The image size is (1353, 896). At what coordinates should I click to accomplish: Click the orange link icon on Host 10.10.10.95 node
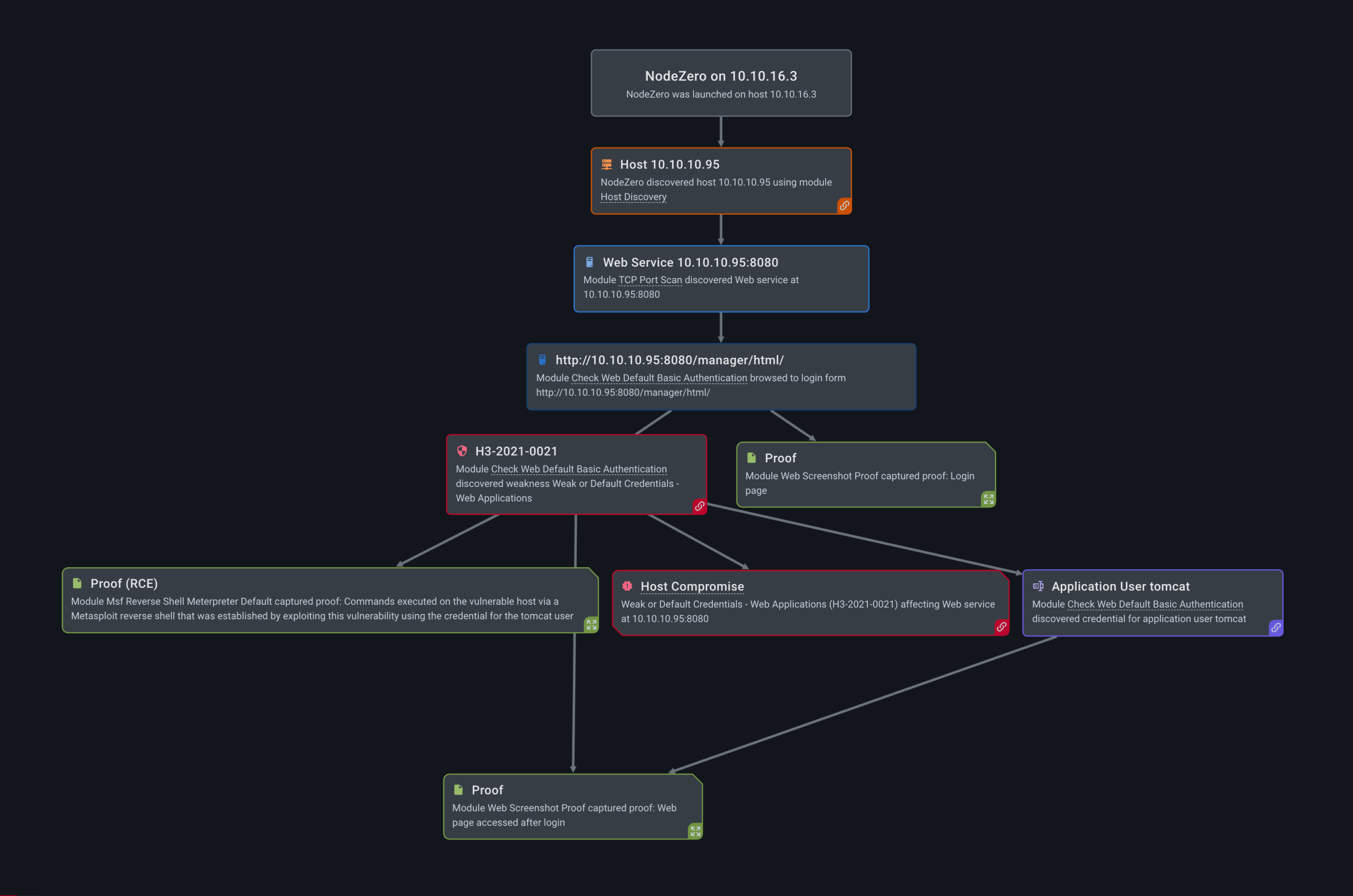click(x=844, y=206)
